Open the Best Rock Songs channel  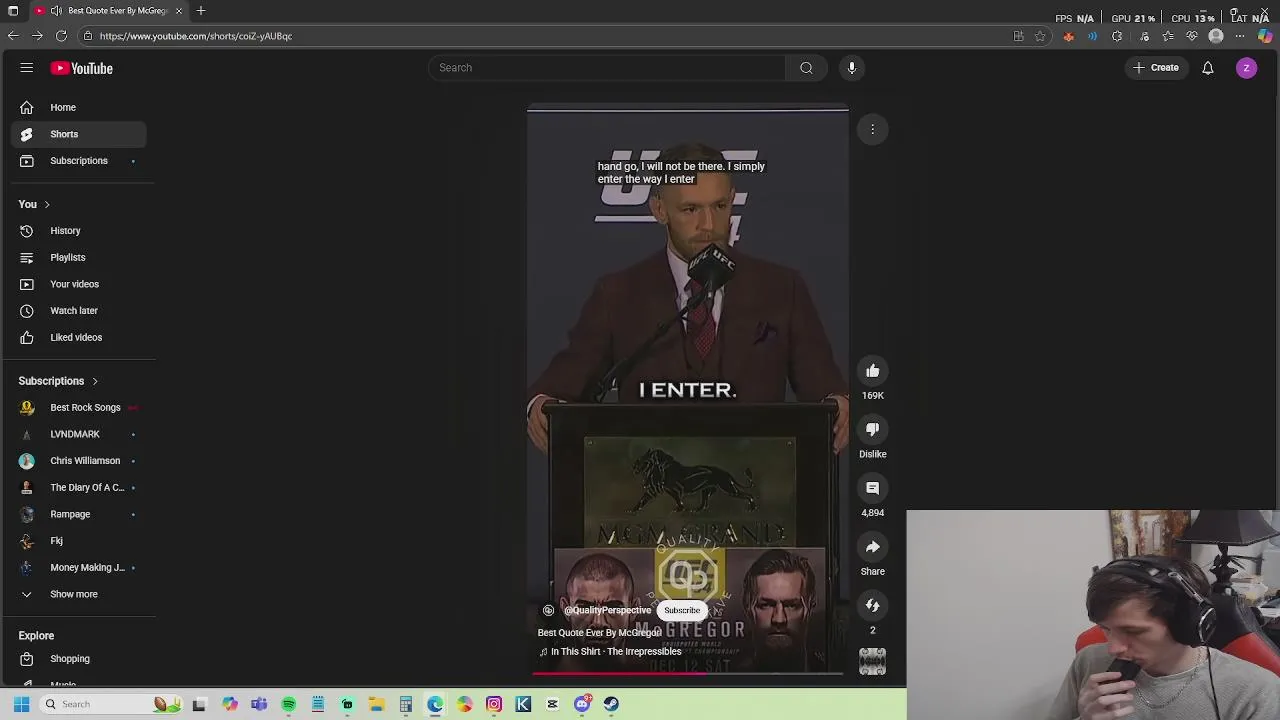(78, 407)
